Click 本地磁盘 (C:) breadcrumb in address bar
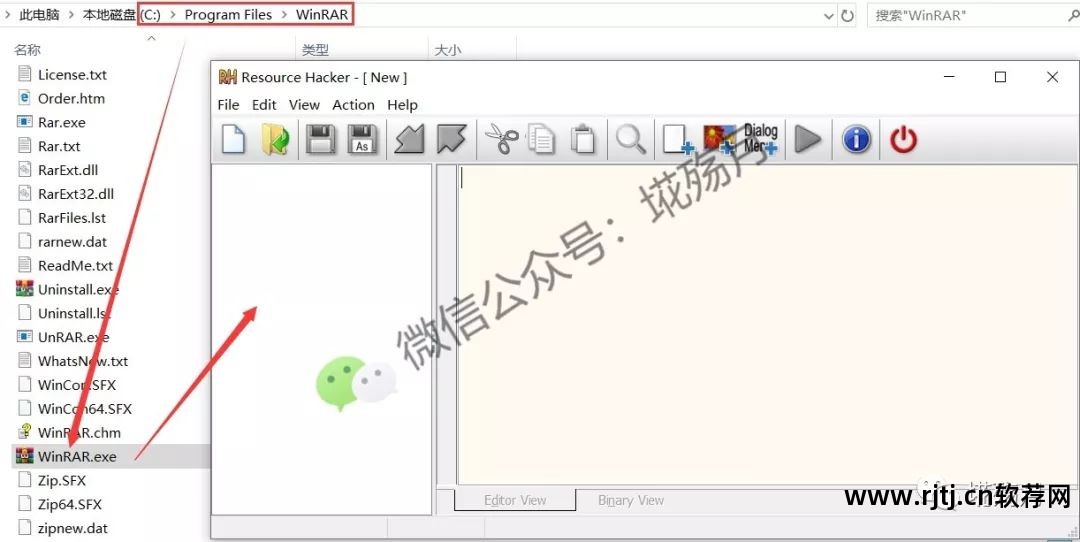The height and width of the screenshot is (542, 1080). click(122, 14)
